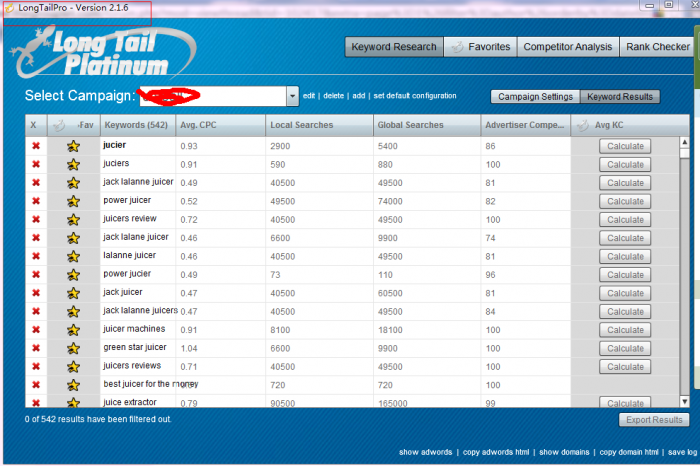Delete the jack lalane juicer row
The width and height of the screenshot is (700, 466).
pyautogui.click(x=36, y=237)
